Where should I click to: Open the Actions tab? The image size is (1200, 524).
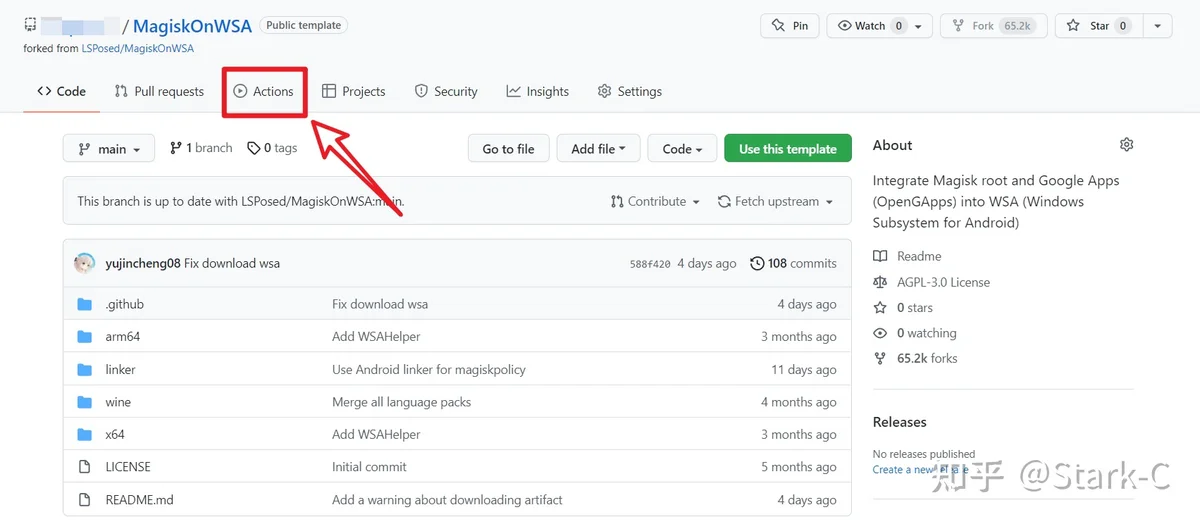click(264, 91)
